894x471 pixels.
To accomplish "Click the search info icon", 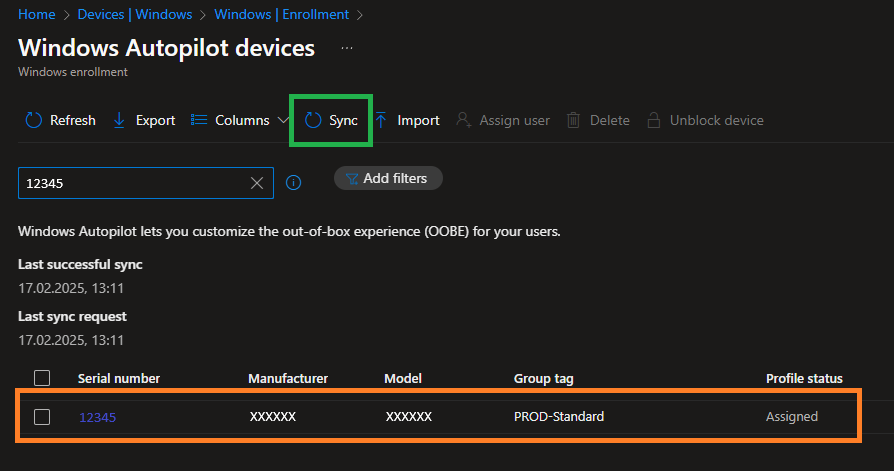I will tap(294, 183).
